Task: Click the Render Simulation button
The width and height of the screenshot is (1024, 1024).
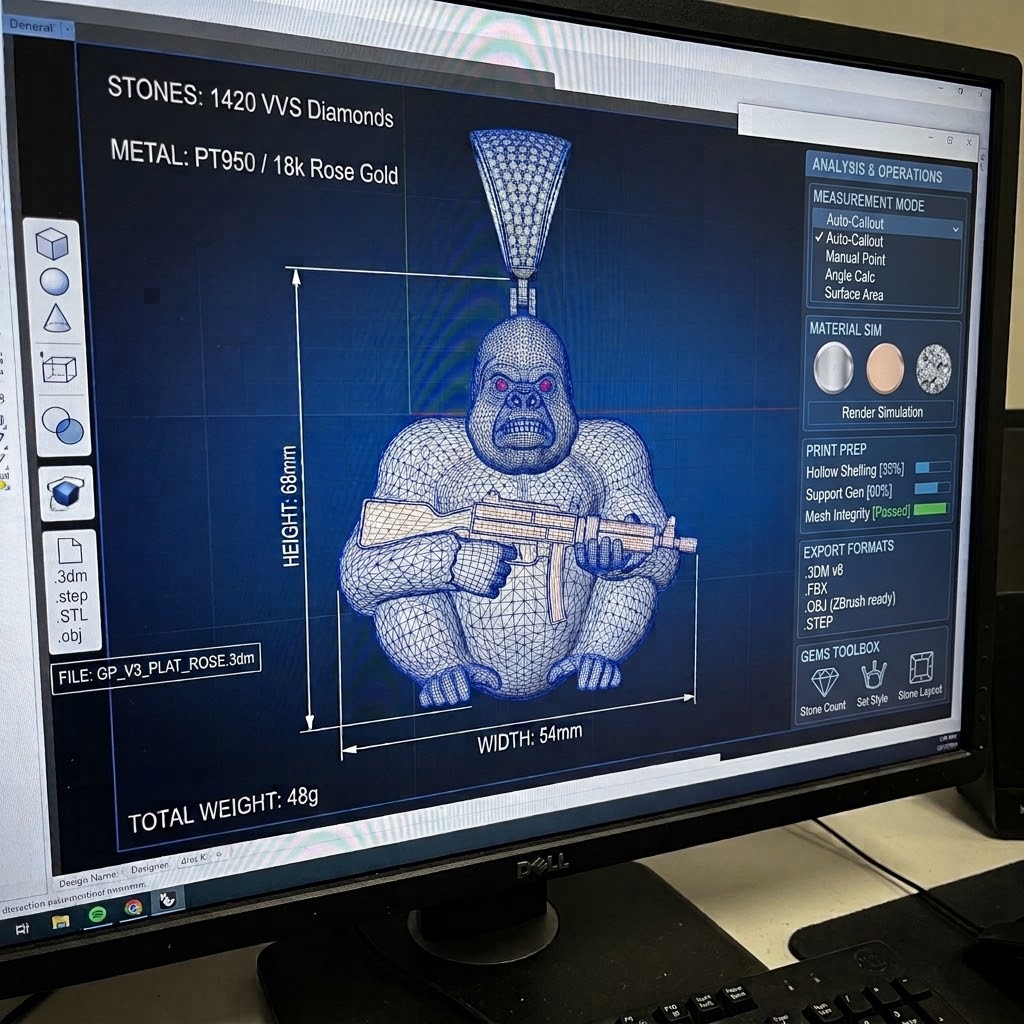Action: [x=882, y=413]
